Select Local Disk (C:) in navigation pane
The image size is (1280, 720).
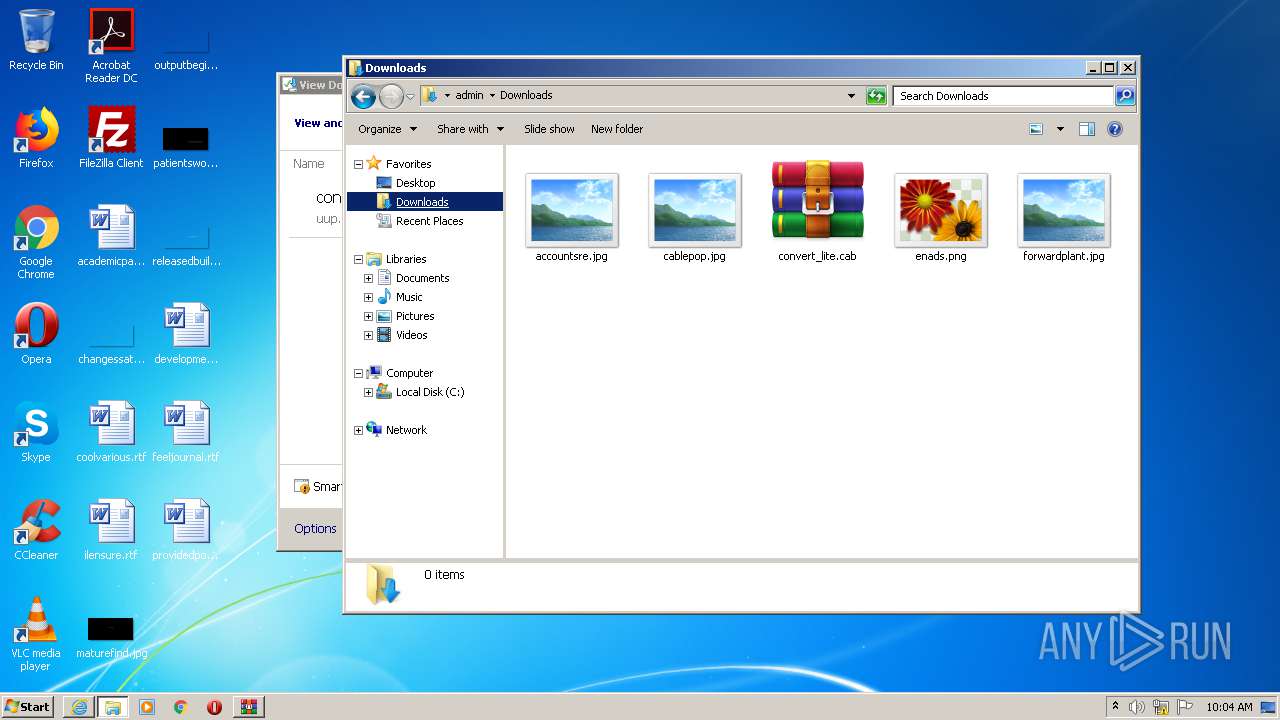(429, 392)
